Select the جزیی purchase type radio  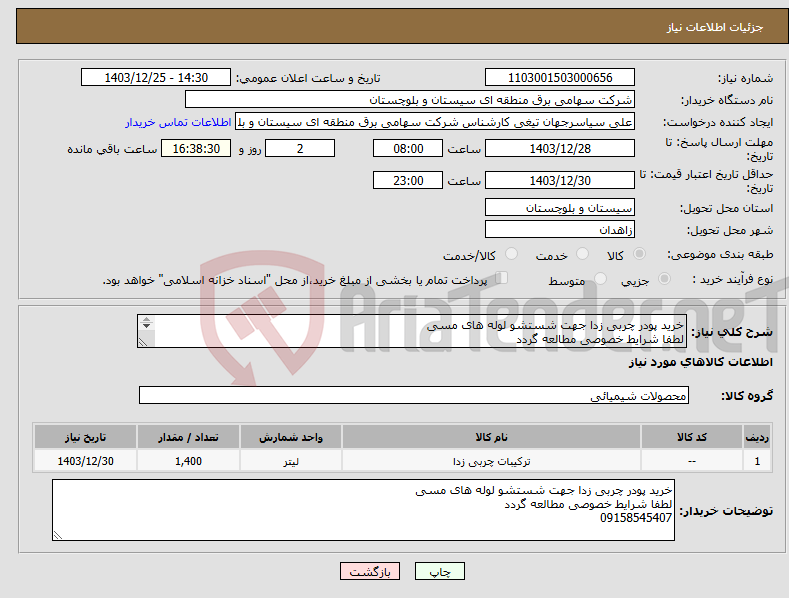[664, 278]
